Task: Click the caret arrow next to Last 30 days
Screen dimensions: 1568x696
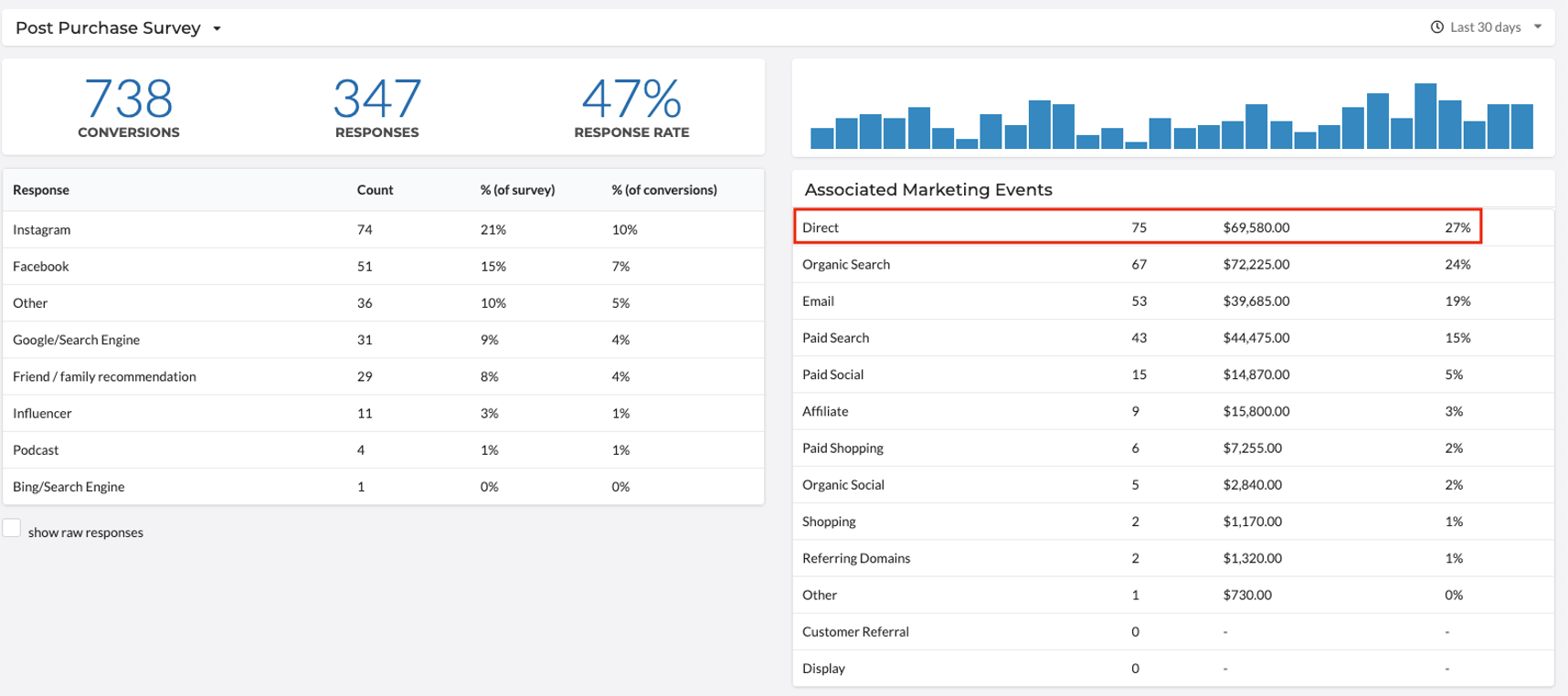Action: coord(1538,26)
